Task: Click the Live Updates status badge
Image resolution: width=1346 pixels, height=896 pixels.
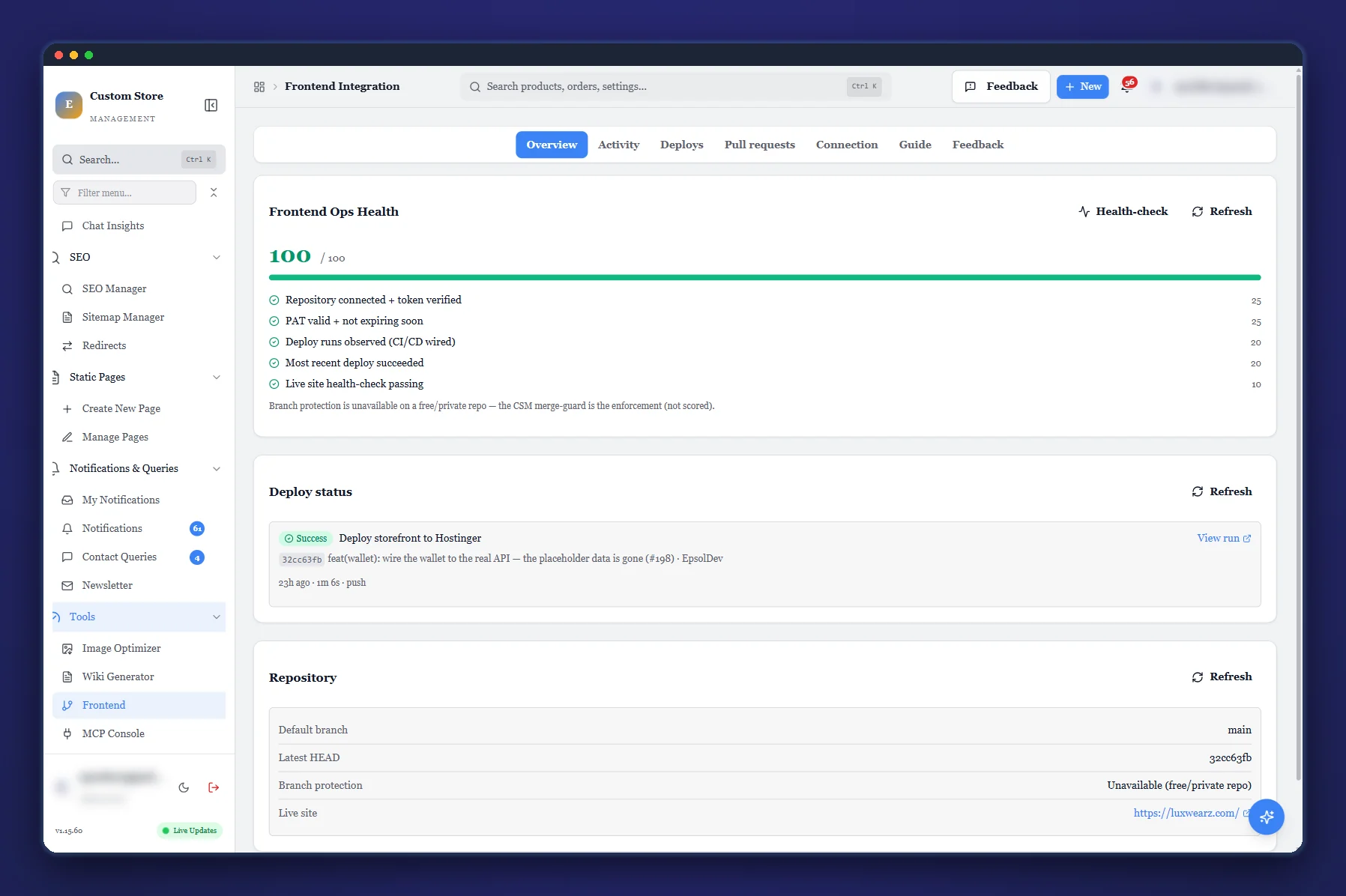Action: 190,830
